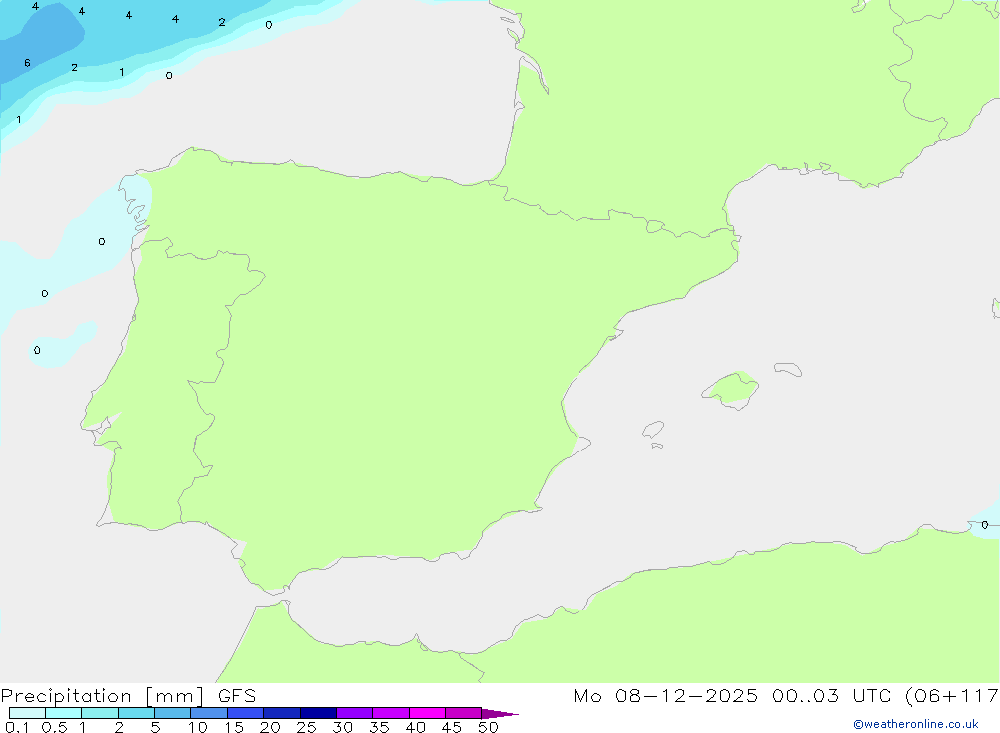The height and width of the screenshot is (733, 1000).
Task: Click the 25–30 mm dark navy swatch
Action: [x=318, y=713]
